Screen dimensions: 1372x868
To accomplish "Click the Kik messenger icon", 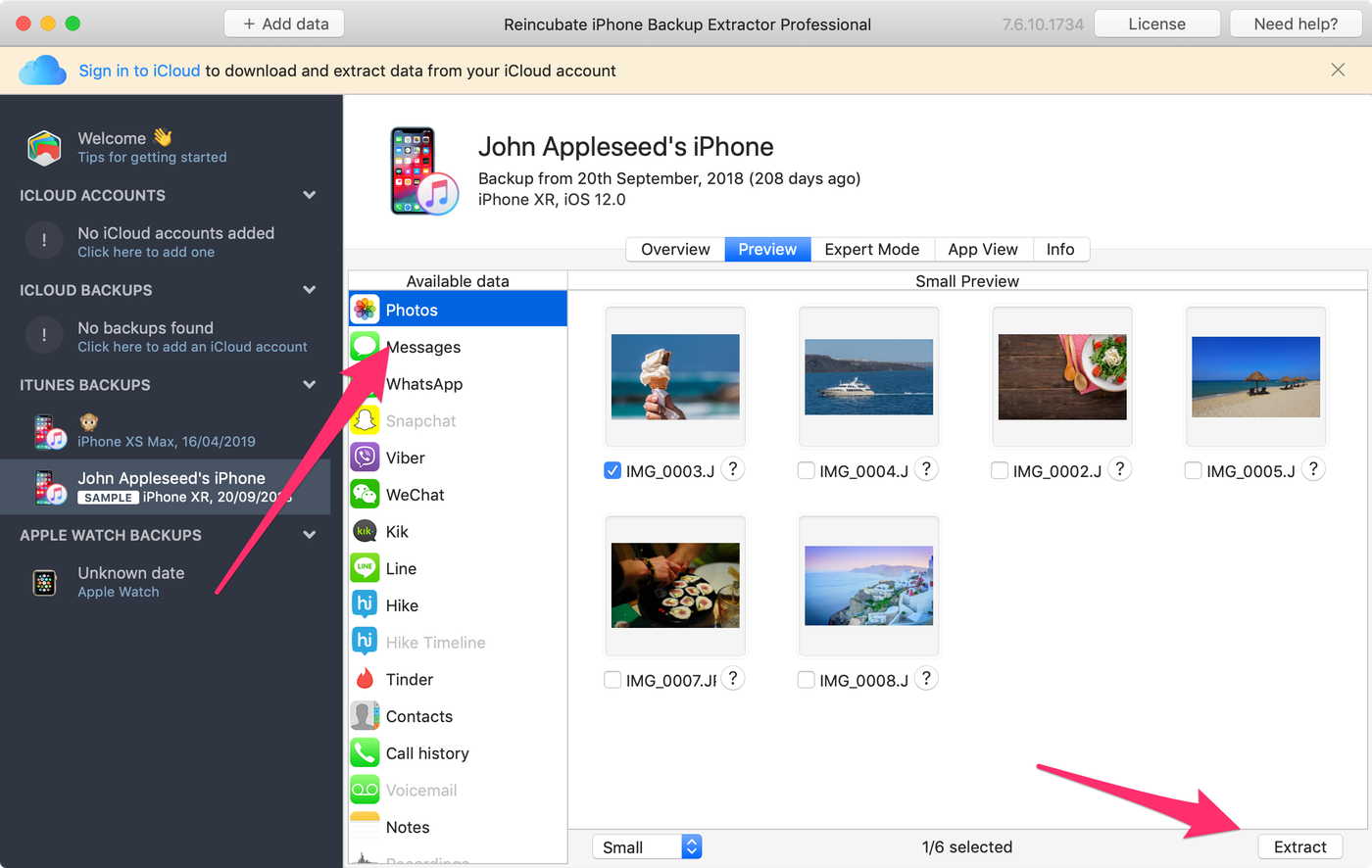I will [x=366, y=532].
